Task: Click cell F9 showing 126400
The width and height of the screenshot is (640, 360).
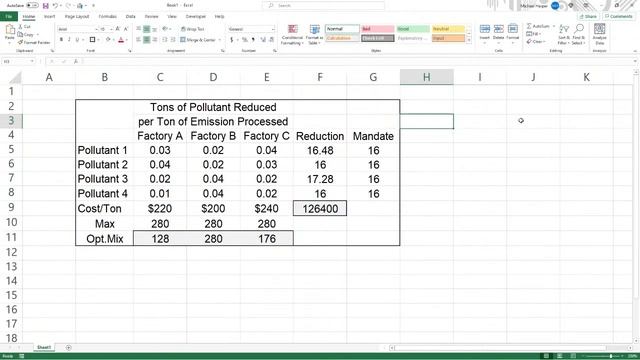Action: [320, 209]
